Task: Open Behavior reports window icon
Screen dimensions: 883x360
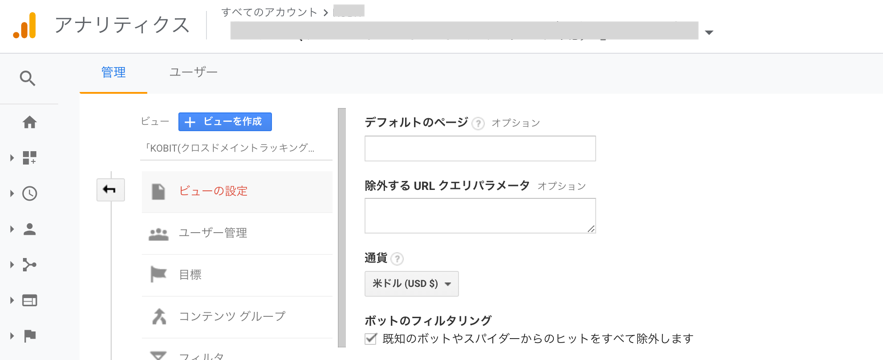Action: (x=29, y=300)
